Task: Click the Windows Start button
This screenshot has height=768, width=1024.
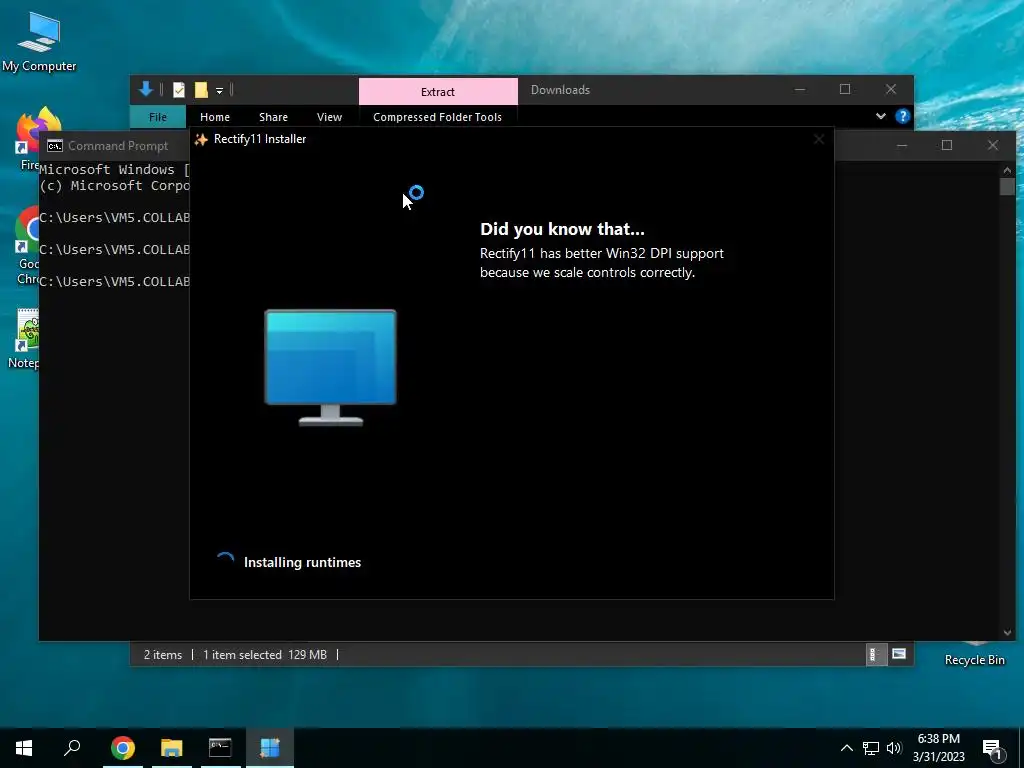Action: coord(24,748)
